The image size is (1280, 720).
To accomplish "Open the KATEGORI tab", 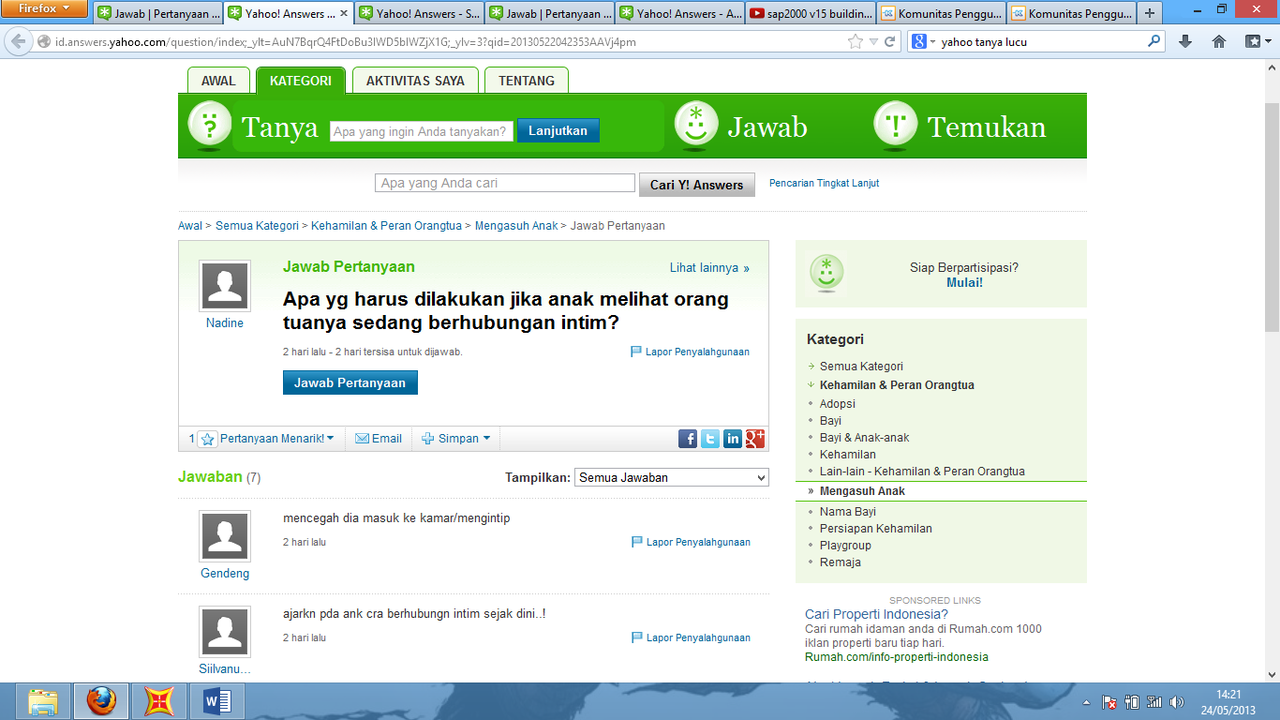I will coord(301,80).
